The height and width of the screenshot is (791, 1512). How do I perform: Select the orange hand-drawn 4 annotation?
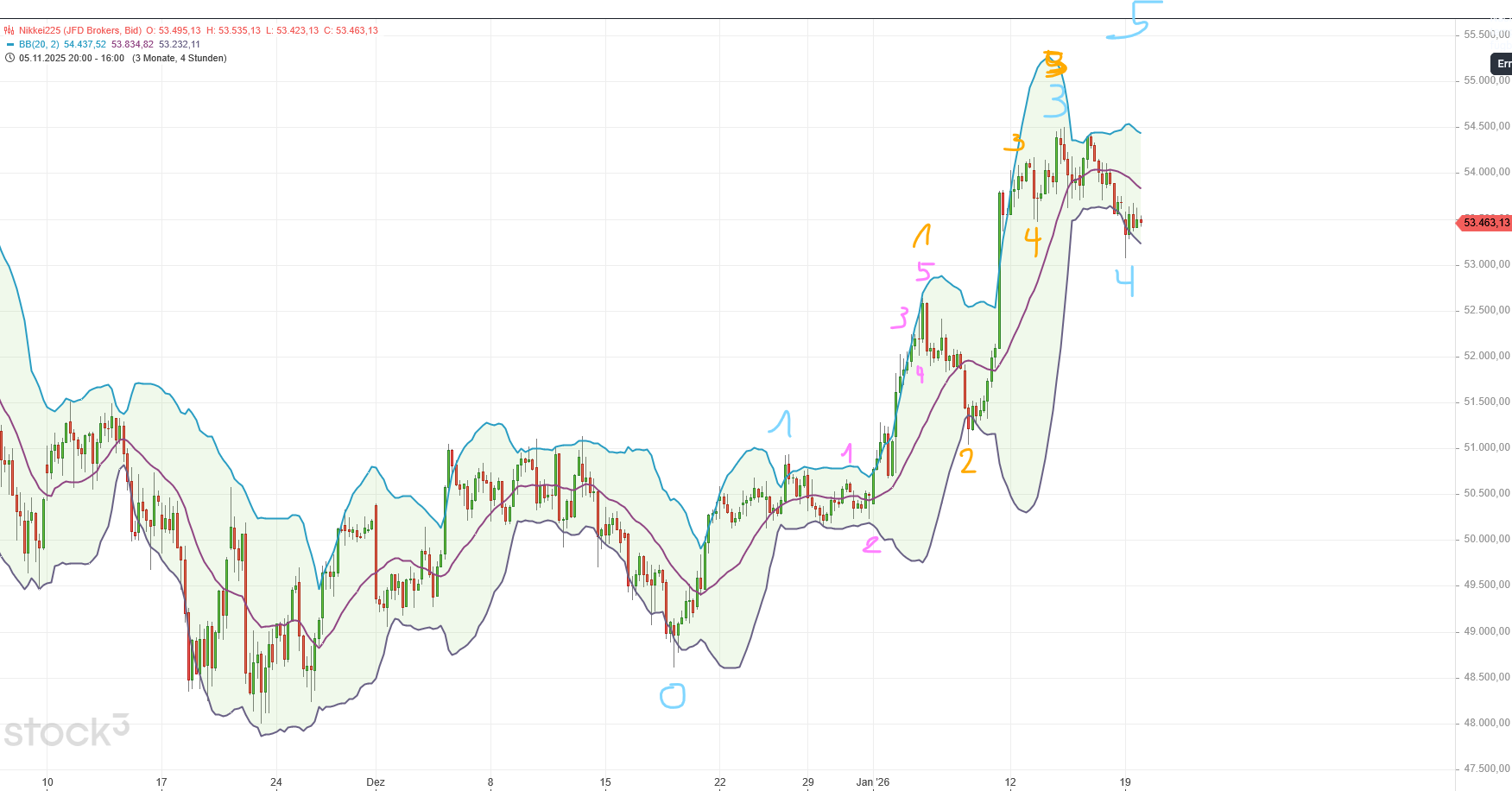click(1033, 240)
